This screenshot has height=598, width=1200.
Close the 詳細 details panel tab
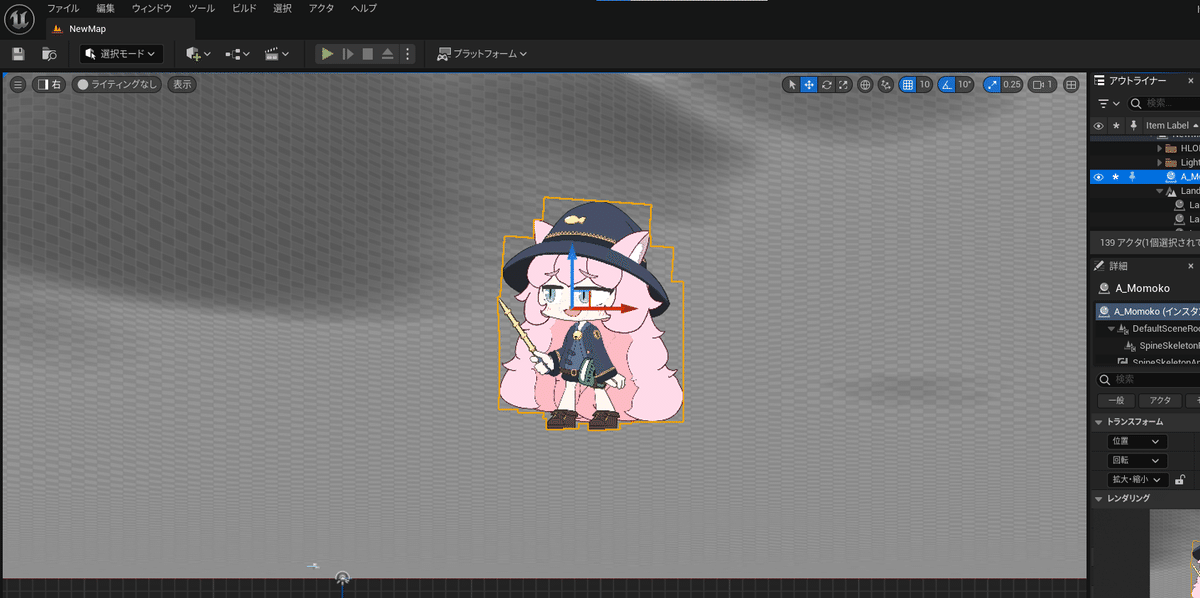pyautogui.click(x=1190, y=266)
